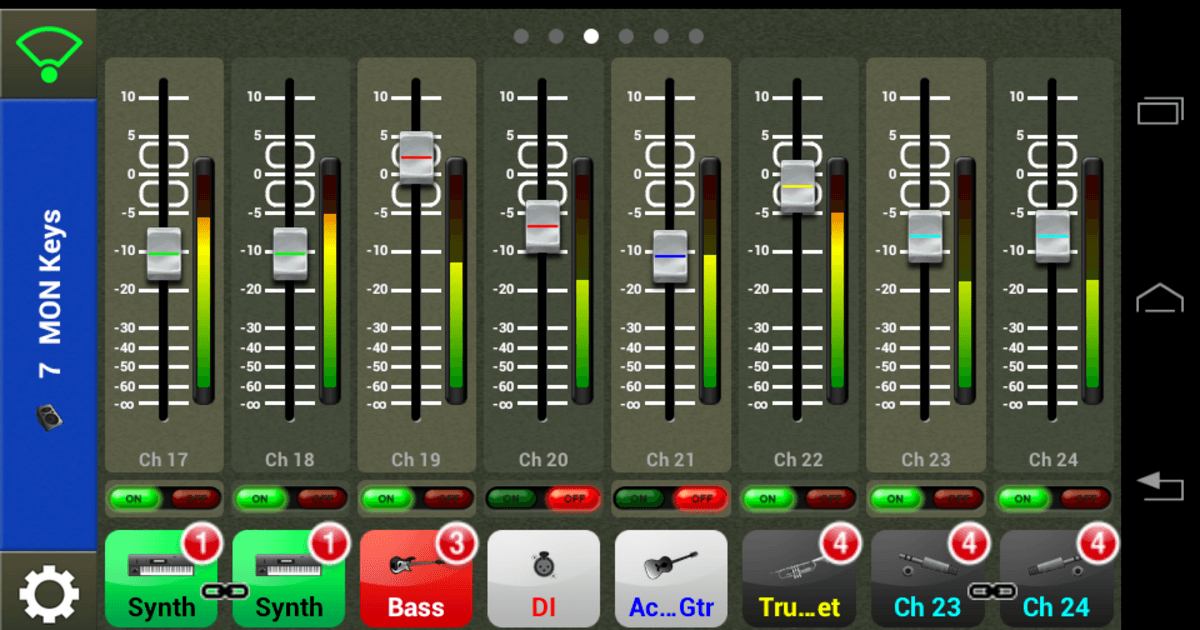Click the link icon between Synth channels
The width and height of the screenshot is (1200, 630).
coord(225,591)
